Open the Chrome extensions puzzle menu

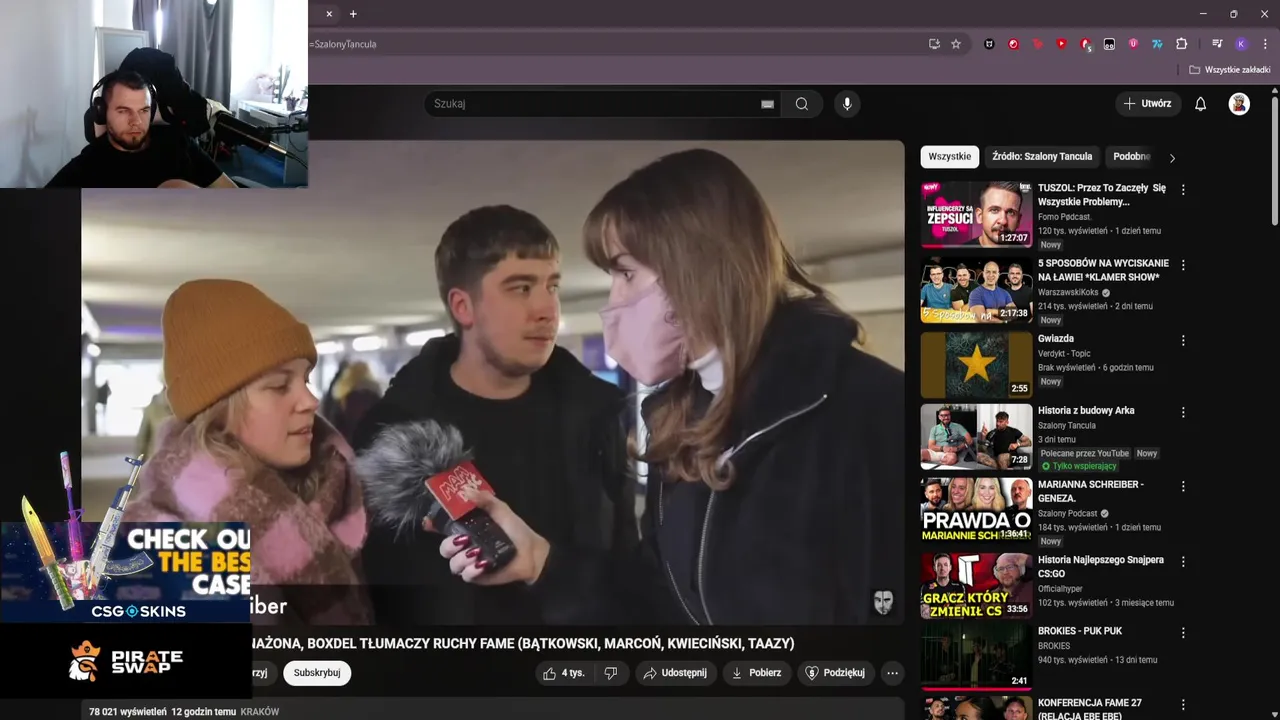coord(1181,44)
